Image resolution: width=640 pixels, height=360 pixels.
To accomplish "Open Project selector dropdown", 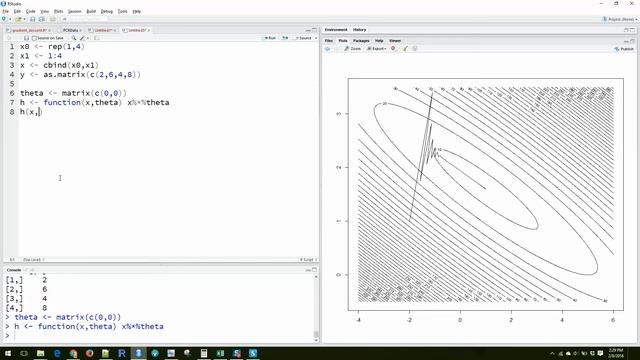I will [x=620, y=19].
